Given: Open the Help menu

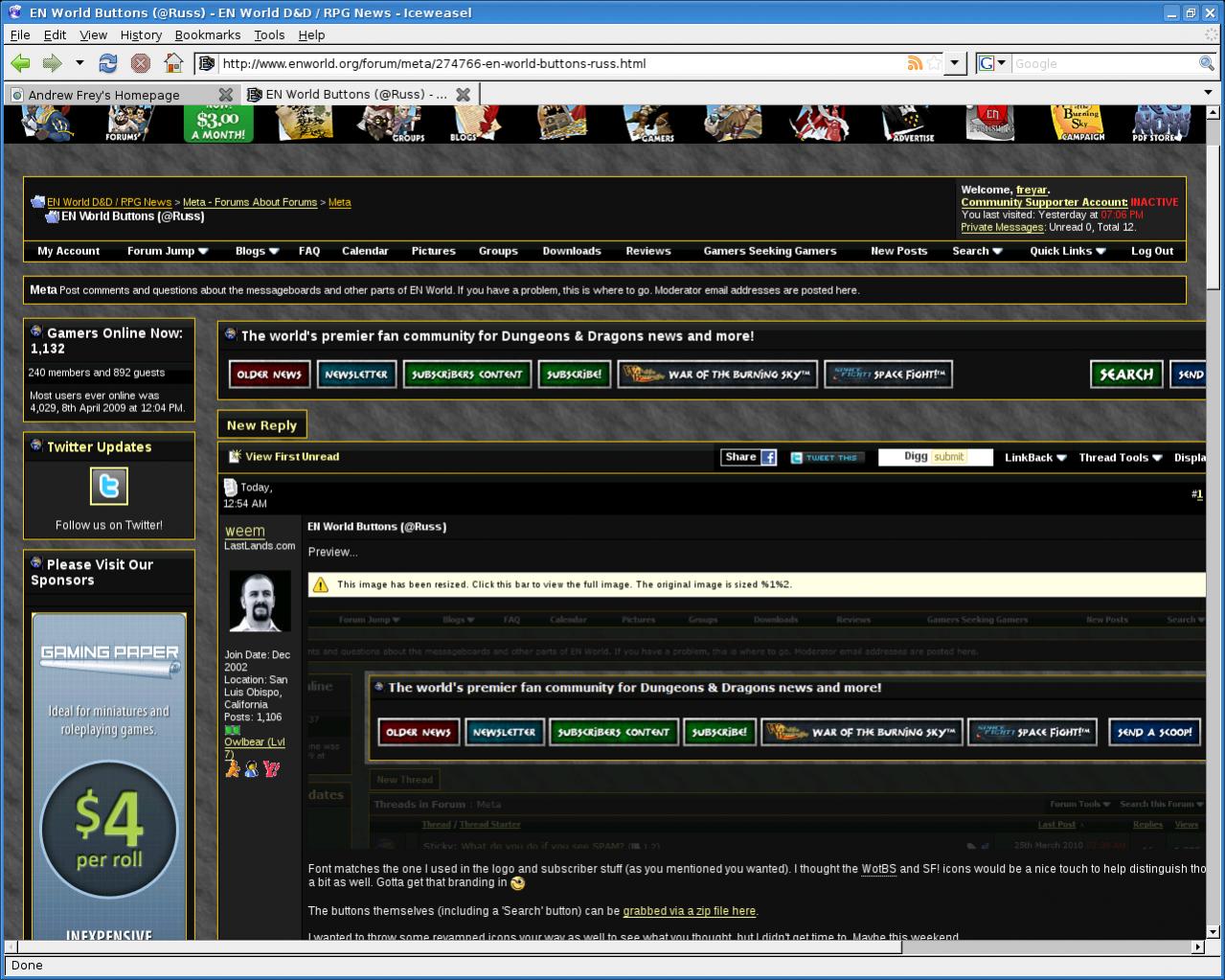Looking at the screenshot, I should (311, 34).
